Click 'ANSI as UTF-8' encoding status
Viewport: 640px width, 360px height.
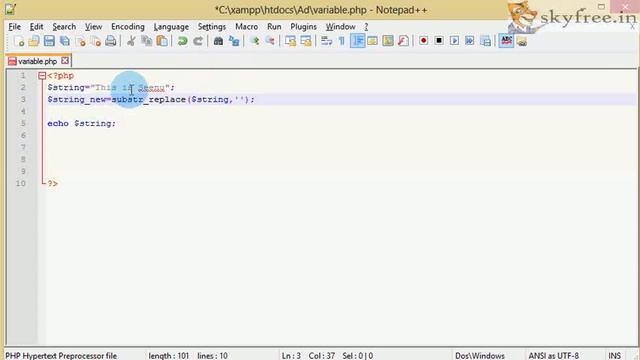pos(553,356)
